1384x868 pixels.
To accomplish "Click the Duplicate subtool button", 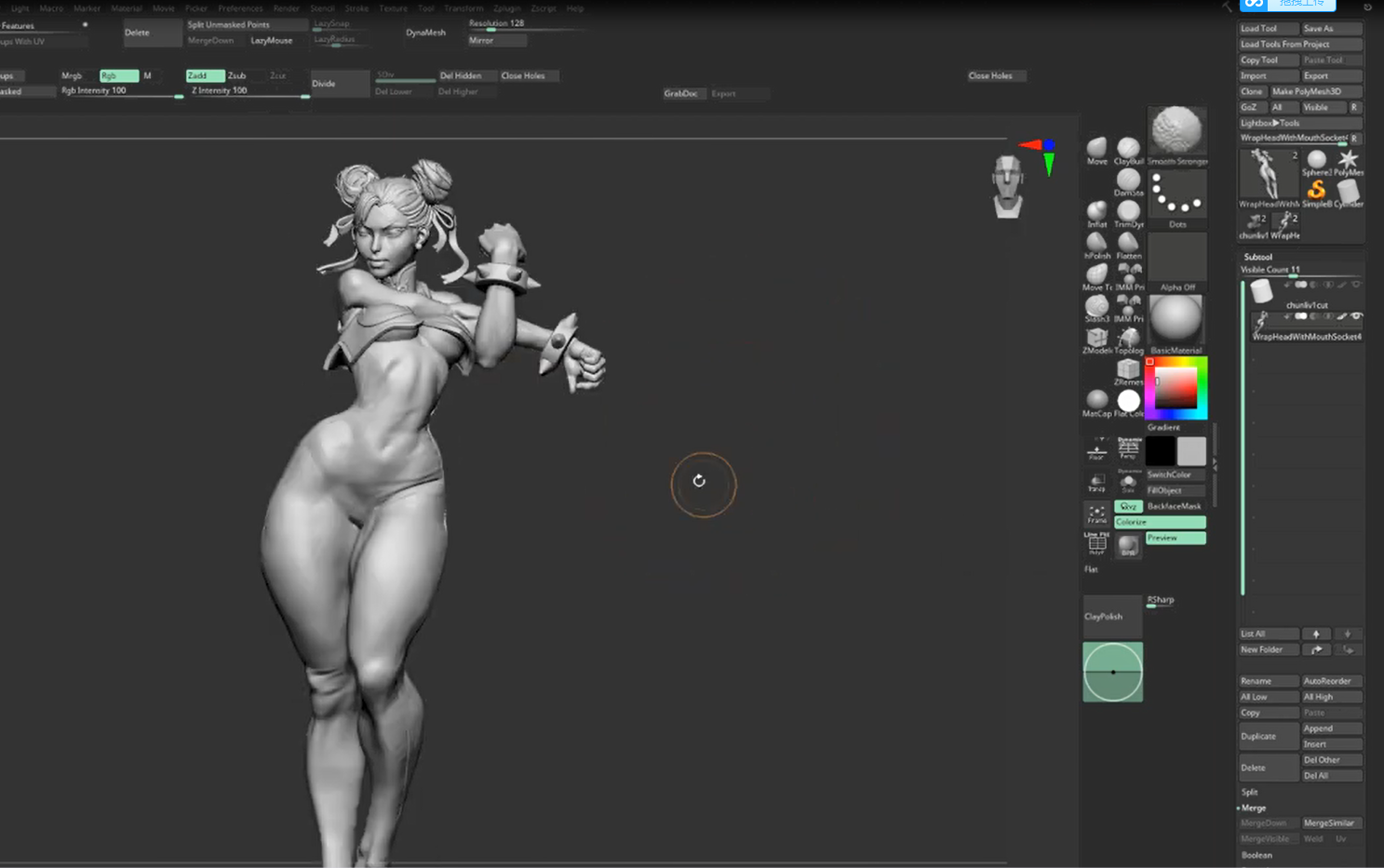I will click(1269, 736).
